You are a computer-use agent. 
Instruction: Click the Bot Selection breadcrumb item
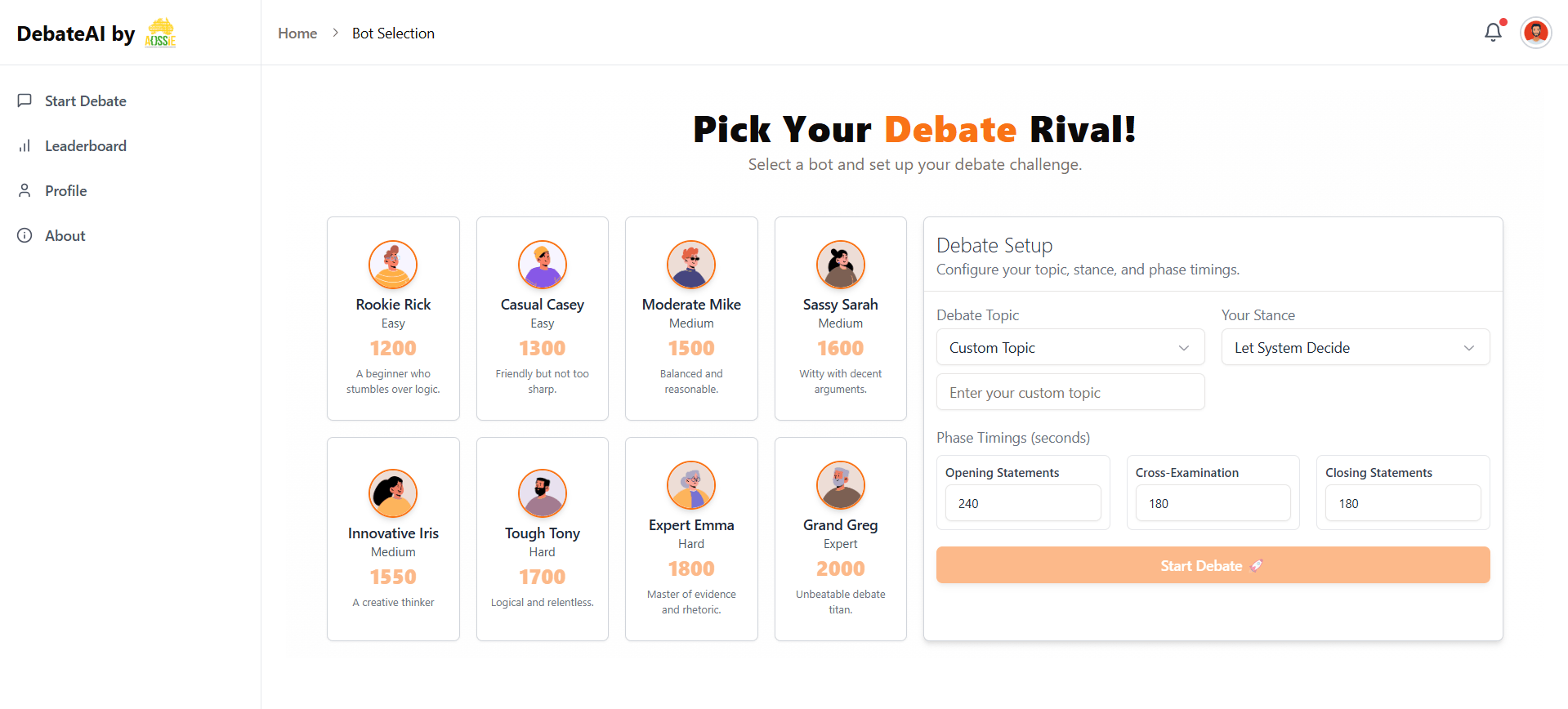[393, 33]
